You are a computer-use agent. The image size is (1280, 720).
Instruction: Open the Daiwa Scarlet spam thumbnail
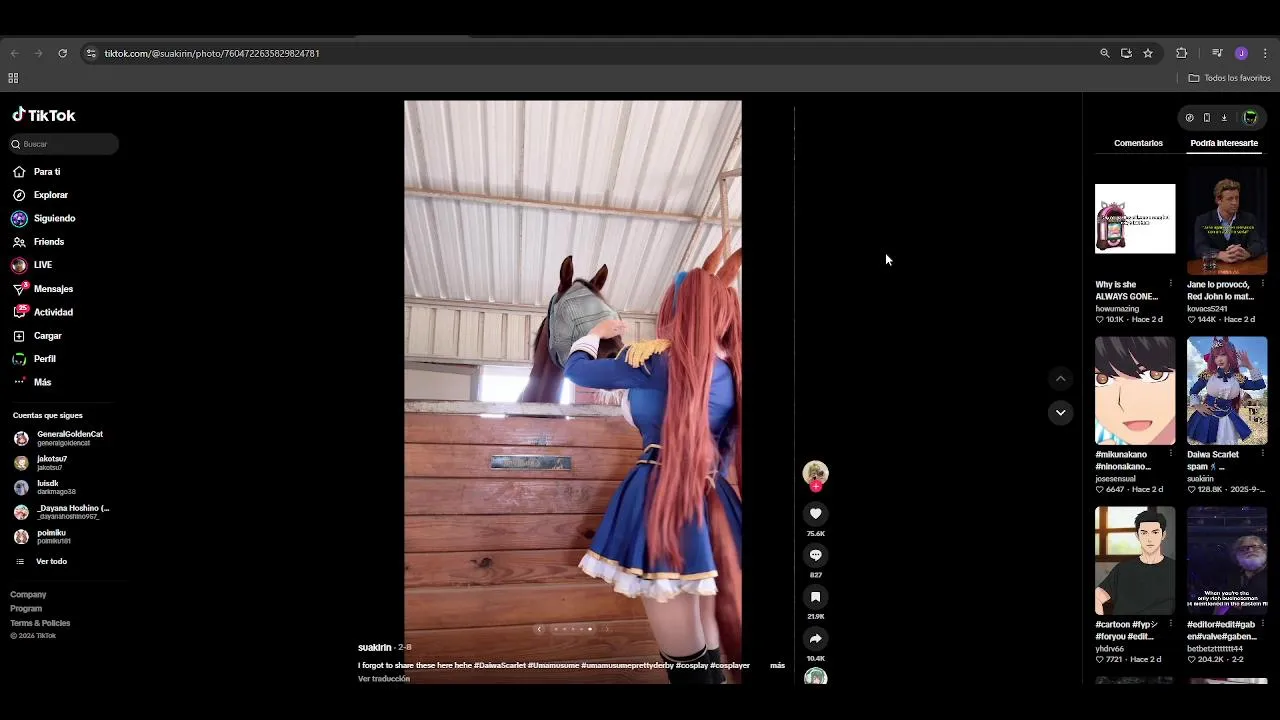pyautogui.click(x=1227, y=391)
